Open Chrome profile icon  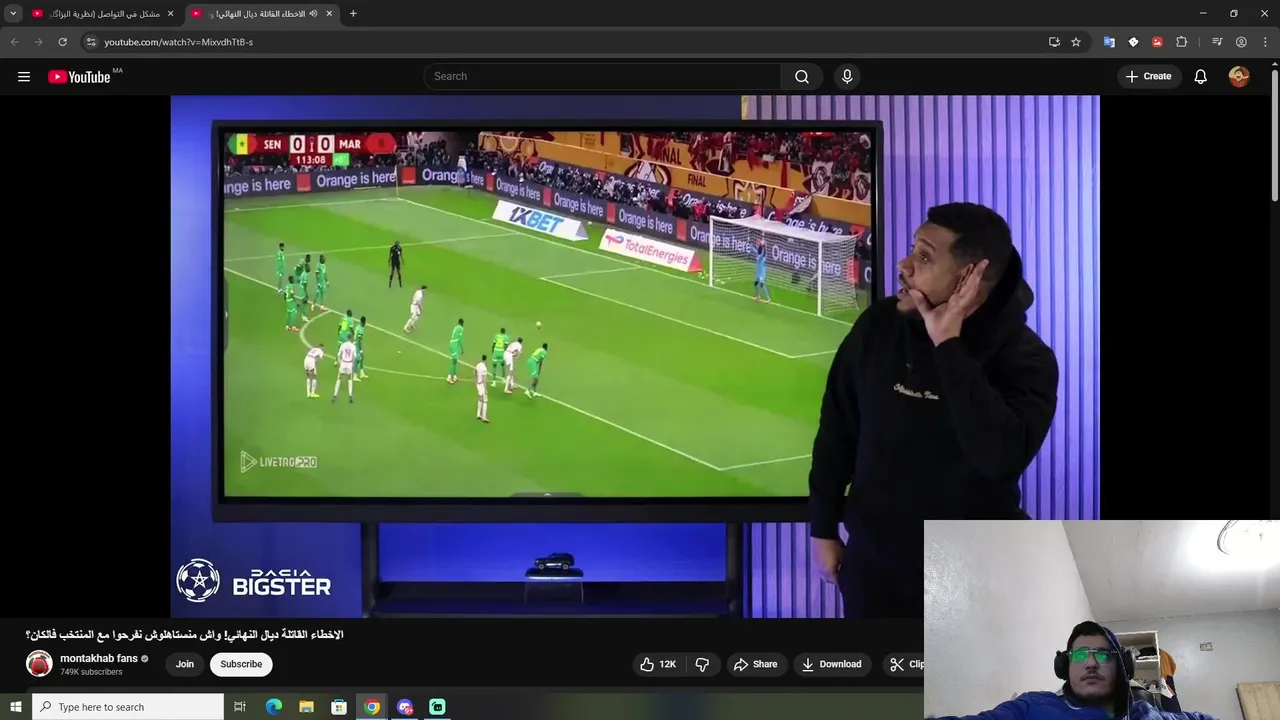click(x=1241, y=42)
